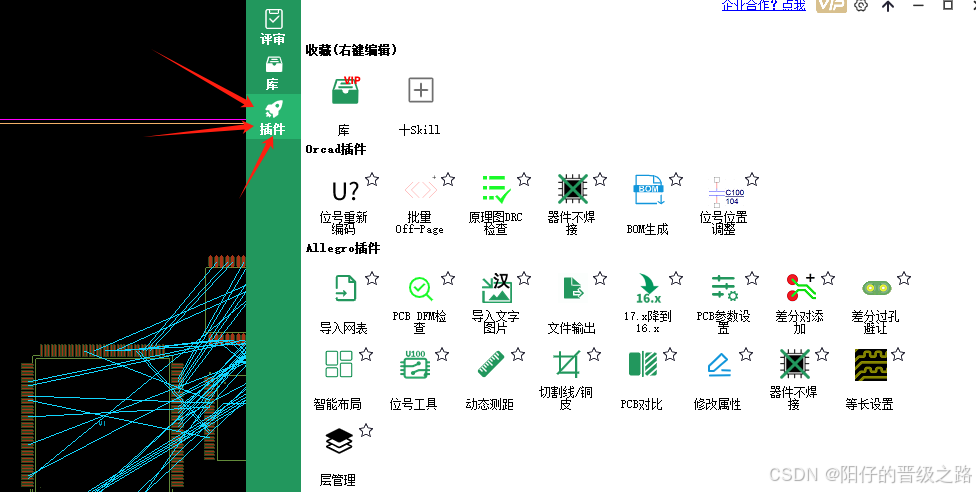Viewport: 976px width, 492px height.
Task: Click the up arrow title bar button
Action: pos(888,6)
